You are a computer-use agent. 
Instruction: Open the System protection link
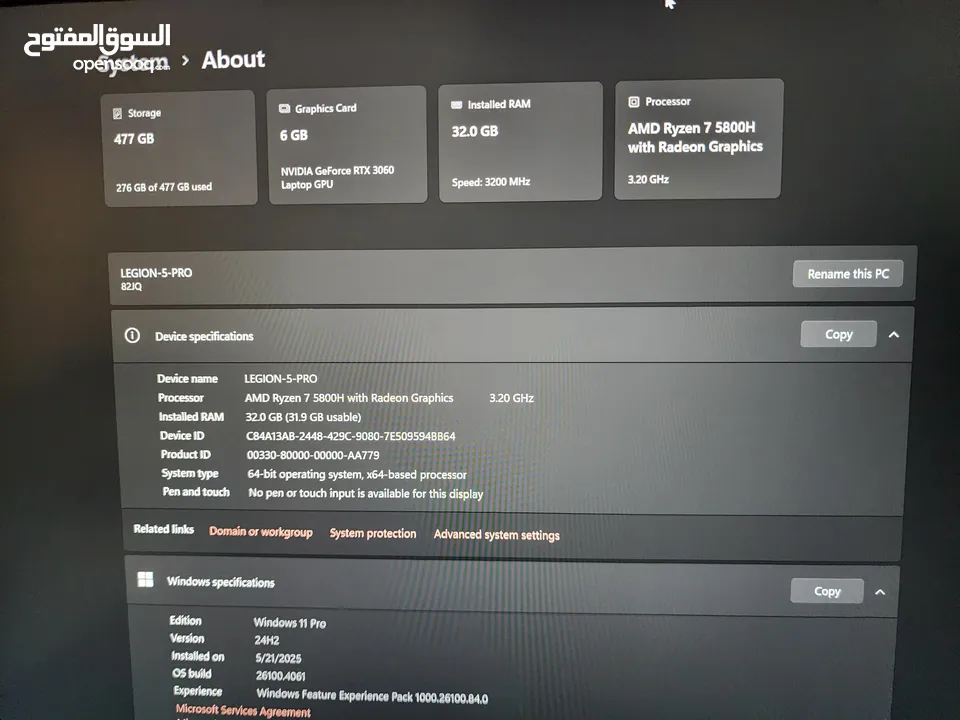[373, 533]
